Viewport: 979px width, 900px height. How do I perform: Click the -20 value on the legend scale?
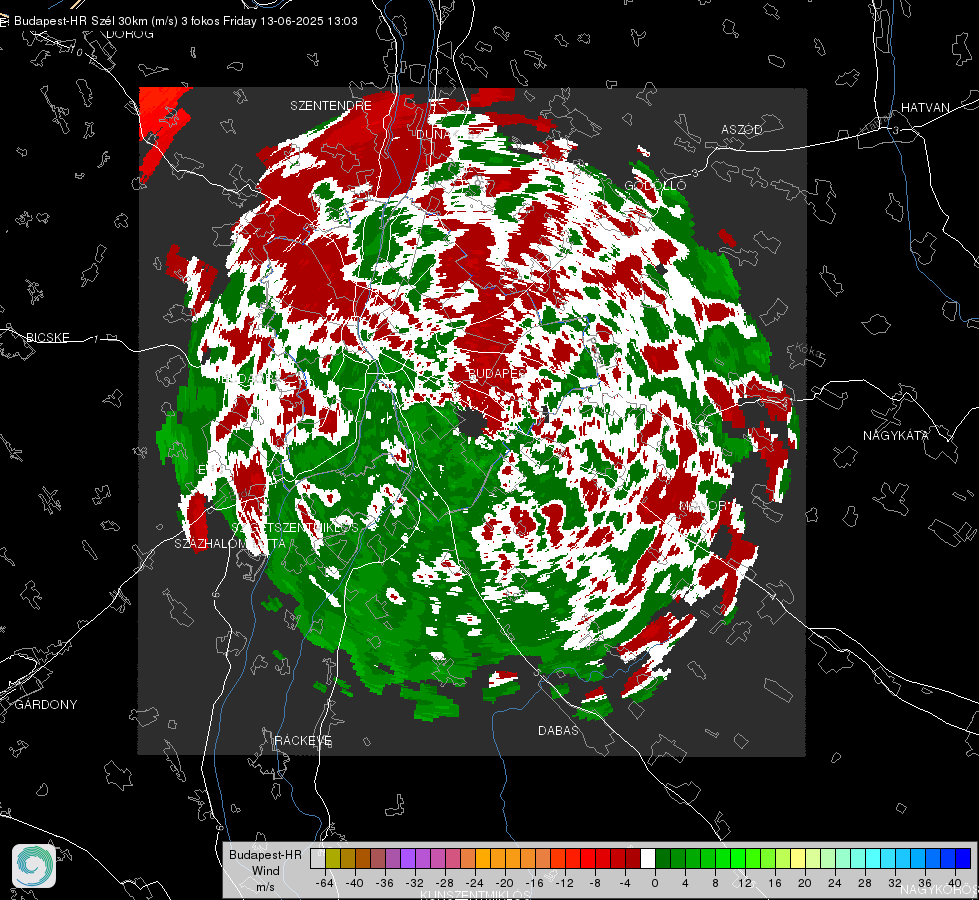(x=504, y=883)
